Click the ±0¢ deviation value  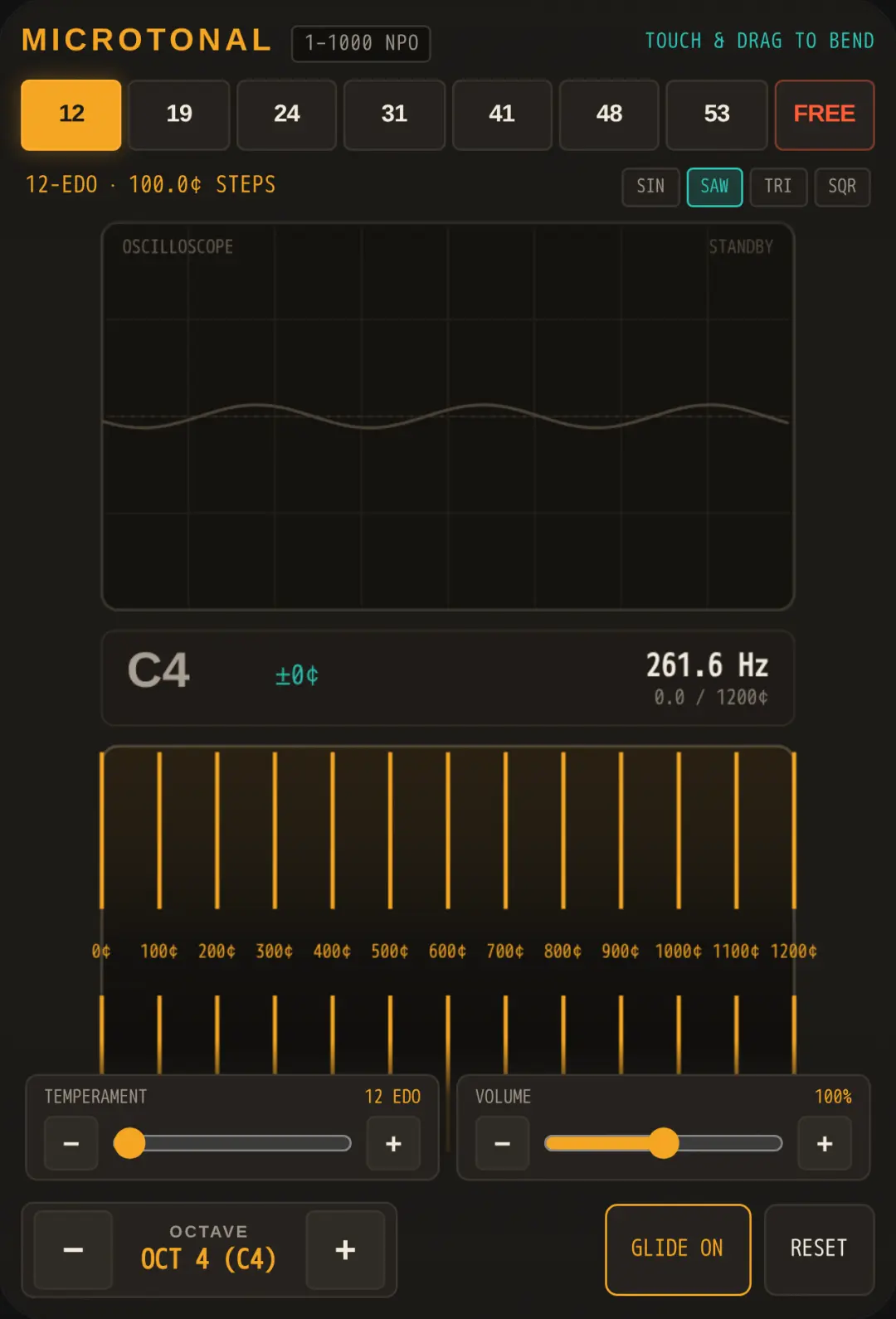point(297,675)
